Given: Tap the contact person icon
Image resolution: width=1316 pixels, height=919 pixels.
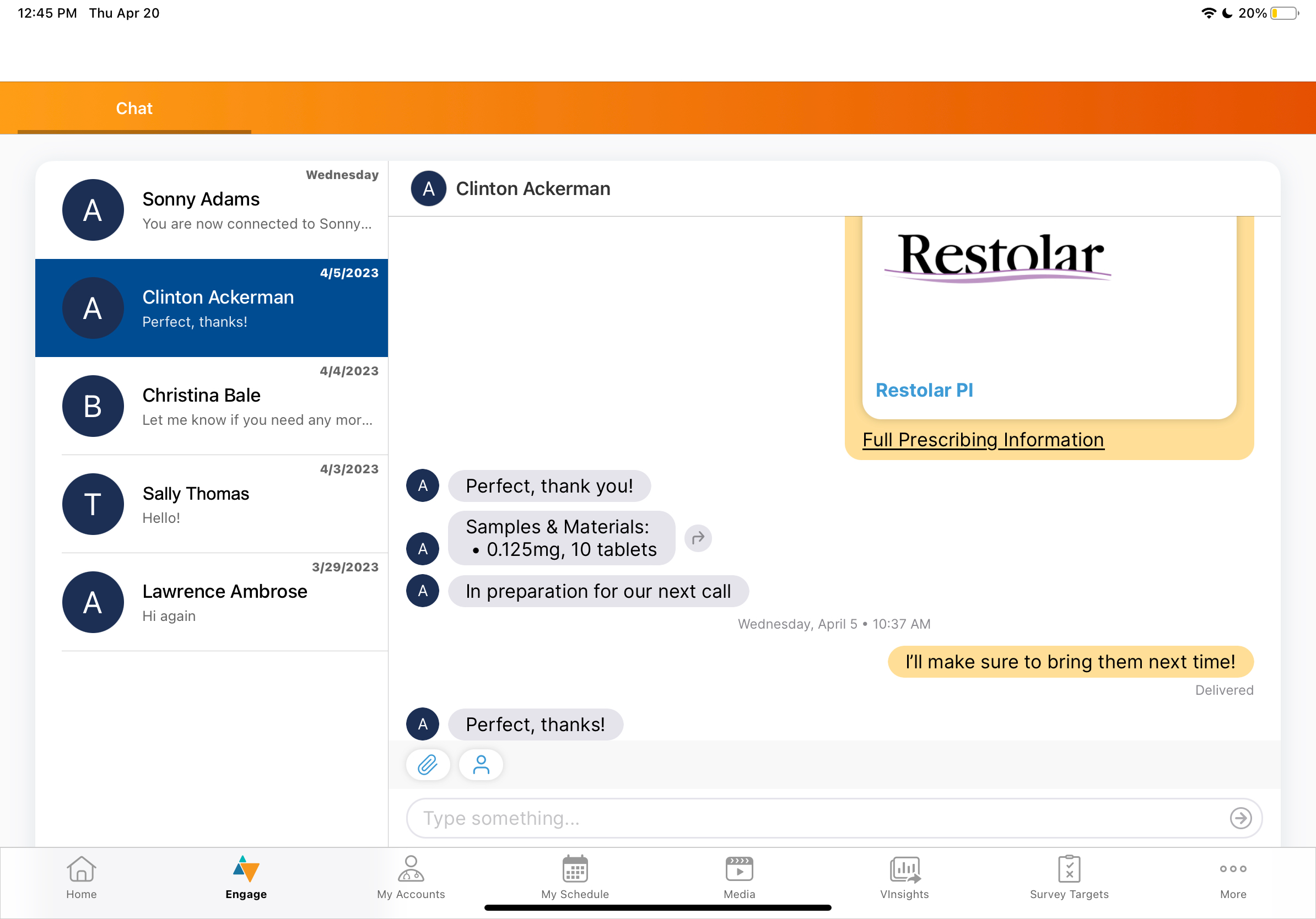Looking at the screenshot, I should (481, 764).
